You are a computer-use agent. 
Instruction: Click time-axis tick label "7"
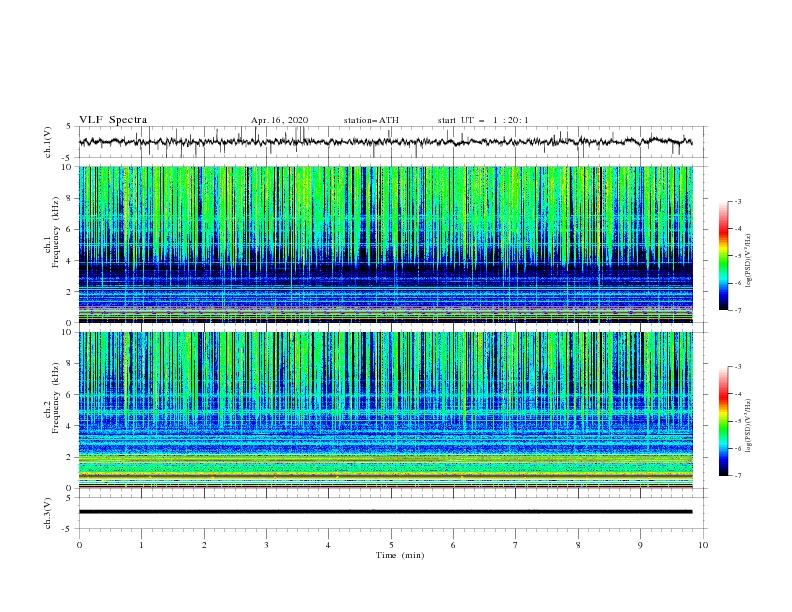516,545
